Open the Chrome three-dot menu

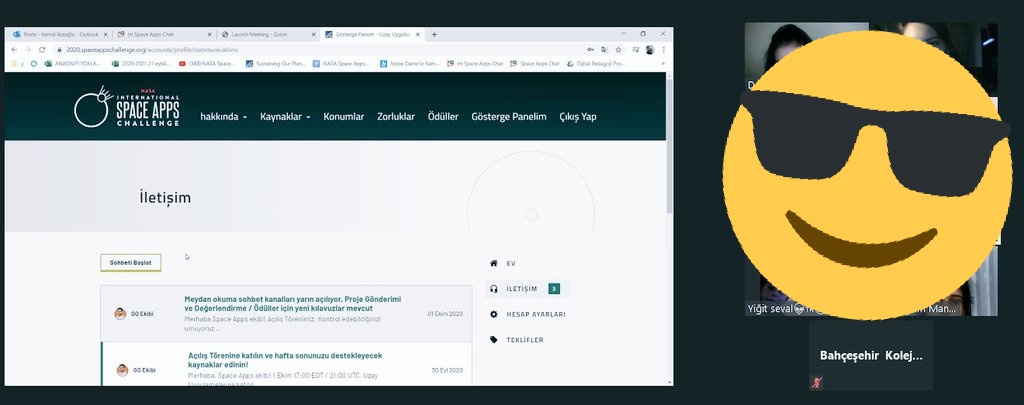pyautogui.click(x=664, y=50)
